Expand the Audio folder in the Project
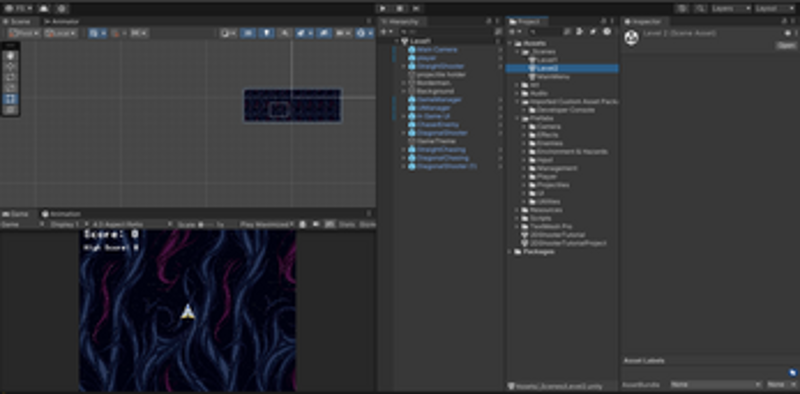Image resolution: width=800 pixels, height=394 pixels. pos(517,93)
